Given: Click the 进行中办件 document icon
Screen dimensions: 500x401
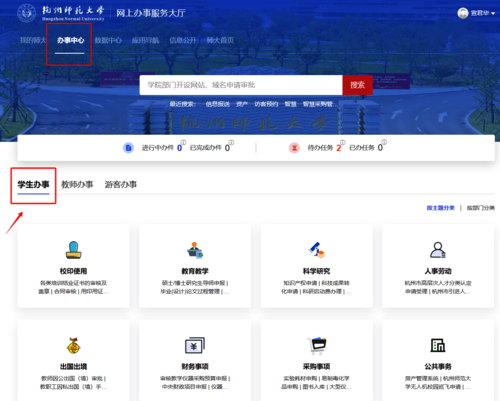Looking at the screenshot, I should click(x=128, y=148).
